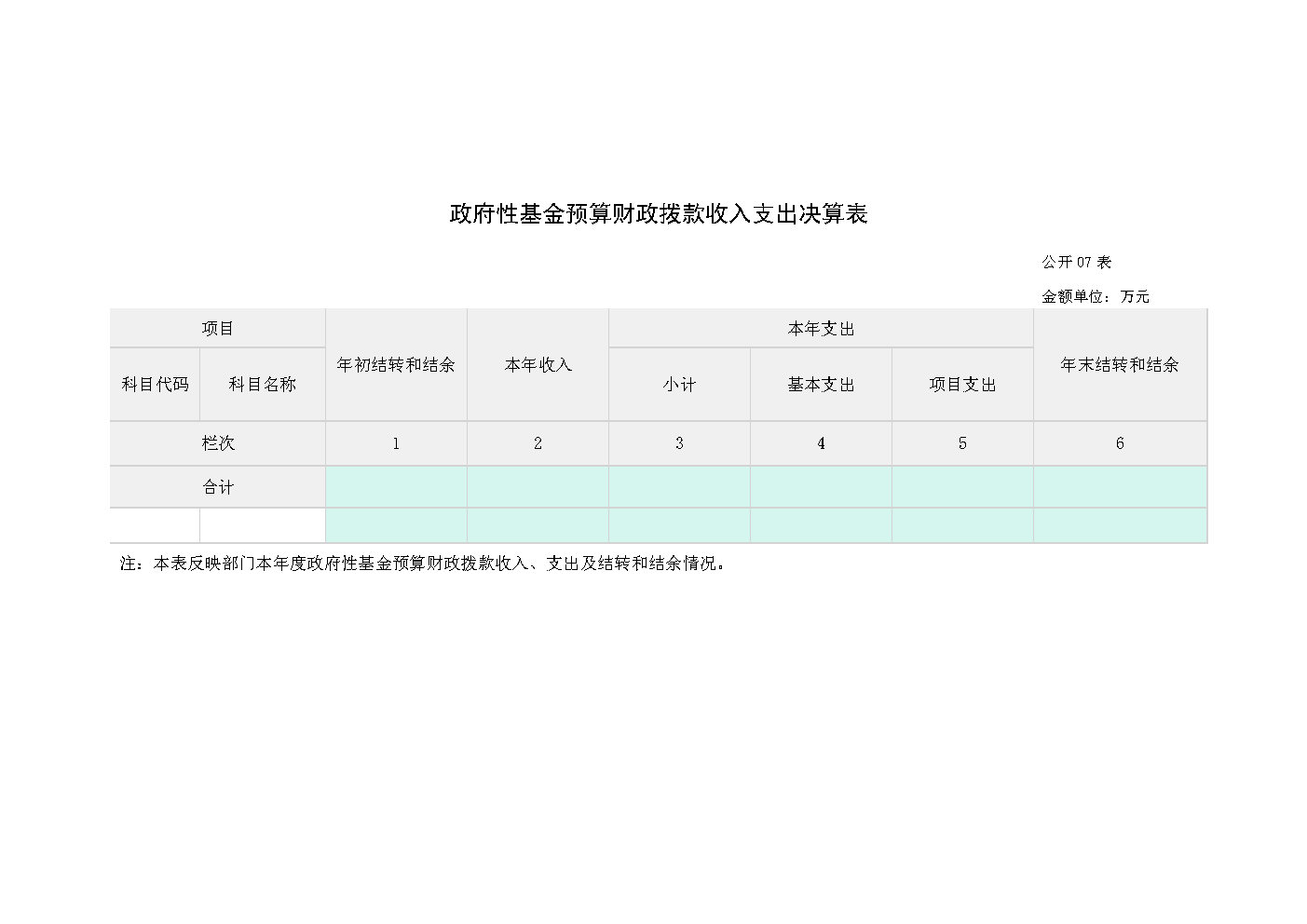
Task: Select the 本年收入 column header
Action: click(x=538, y=365)
